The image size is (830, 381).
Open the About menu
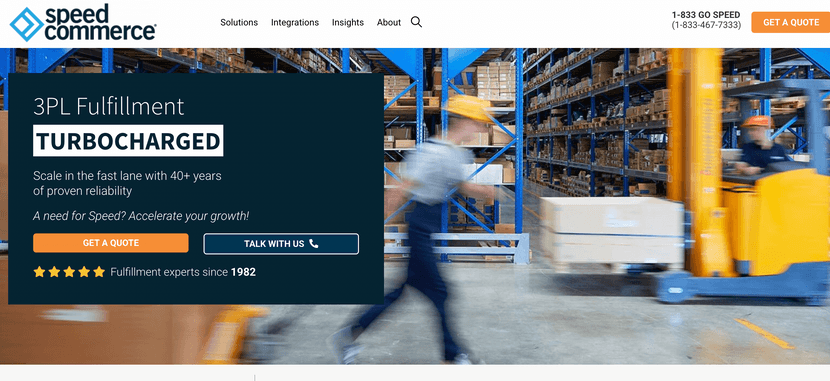[389, 23]
